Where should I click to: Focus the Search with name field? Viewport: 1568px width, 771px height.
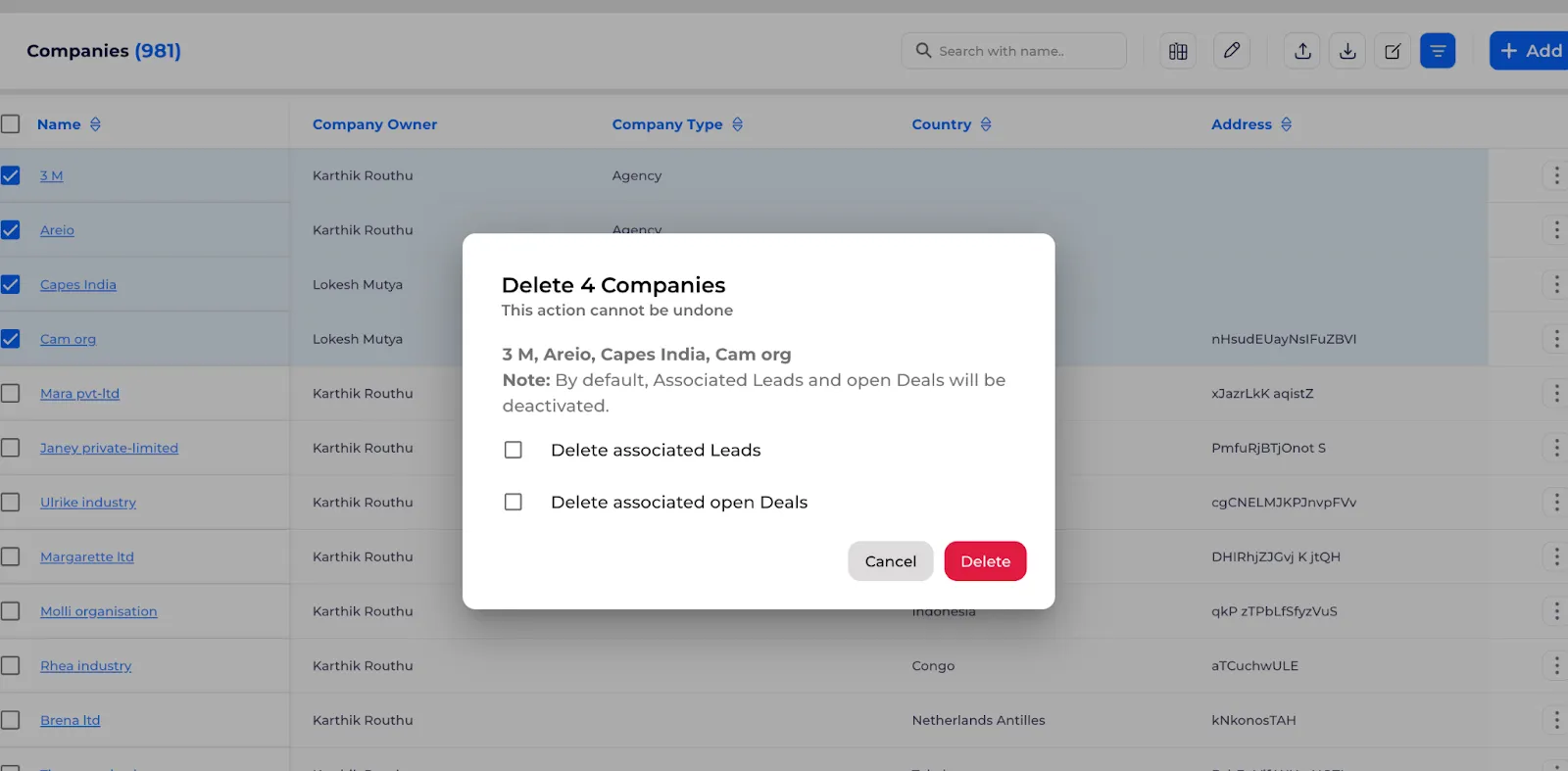[1013, 51]
